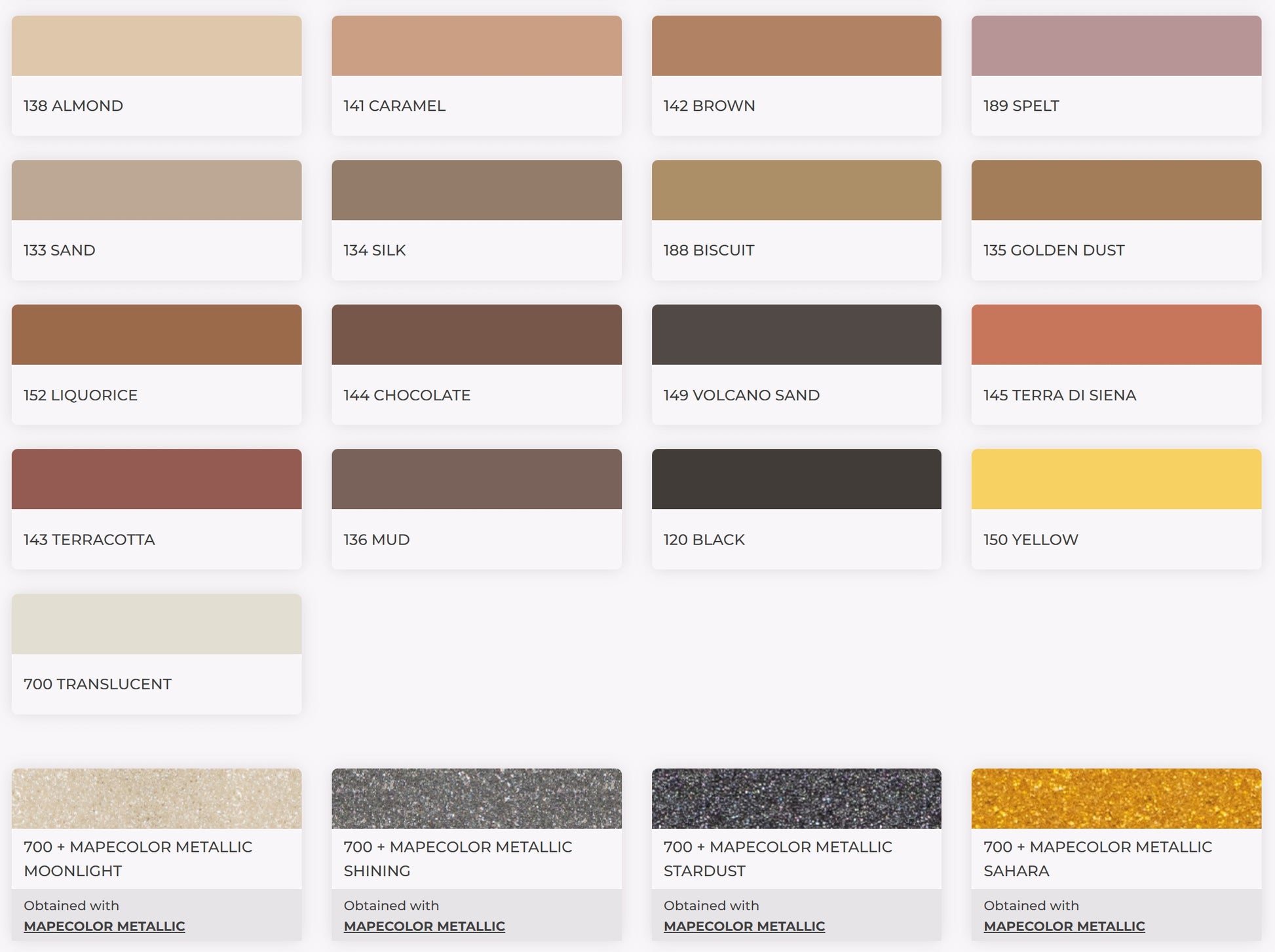Click the '143 TERRACOTTA' label text
Image resolution: width=1275 pixels, height=952 pixels.
(x=89, y=540)
